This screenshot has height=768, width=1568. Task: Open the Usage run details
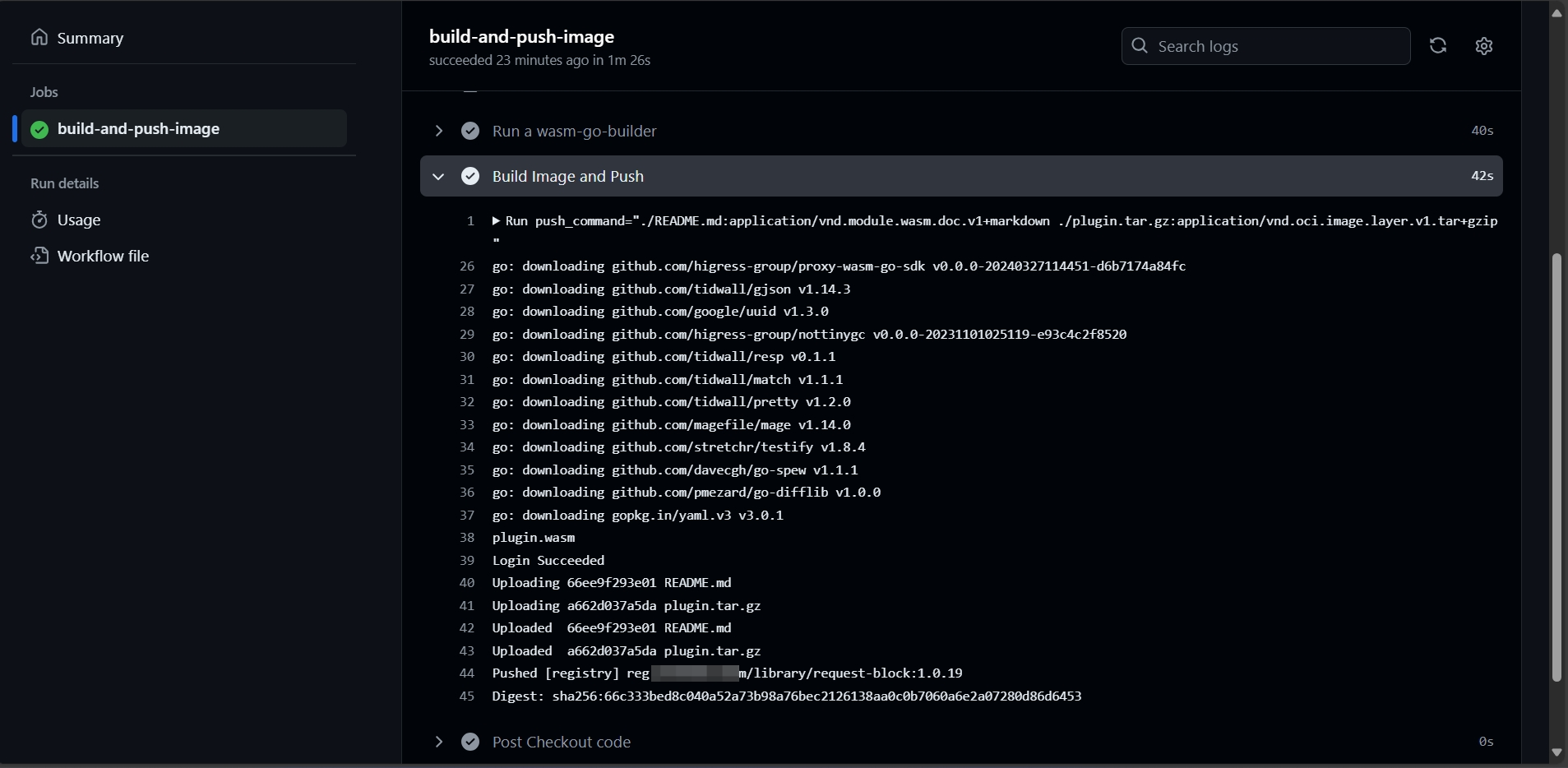[79, 220]
